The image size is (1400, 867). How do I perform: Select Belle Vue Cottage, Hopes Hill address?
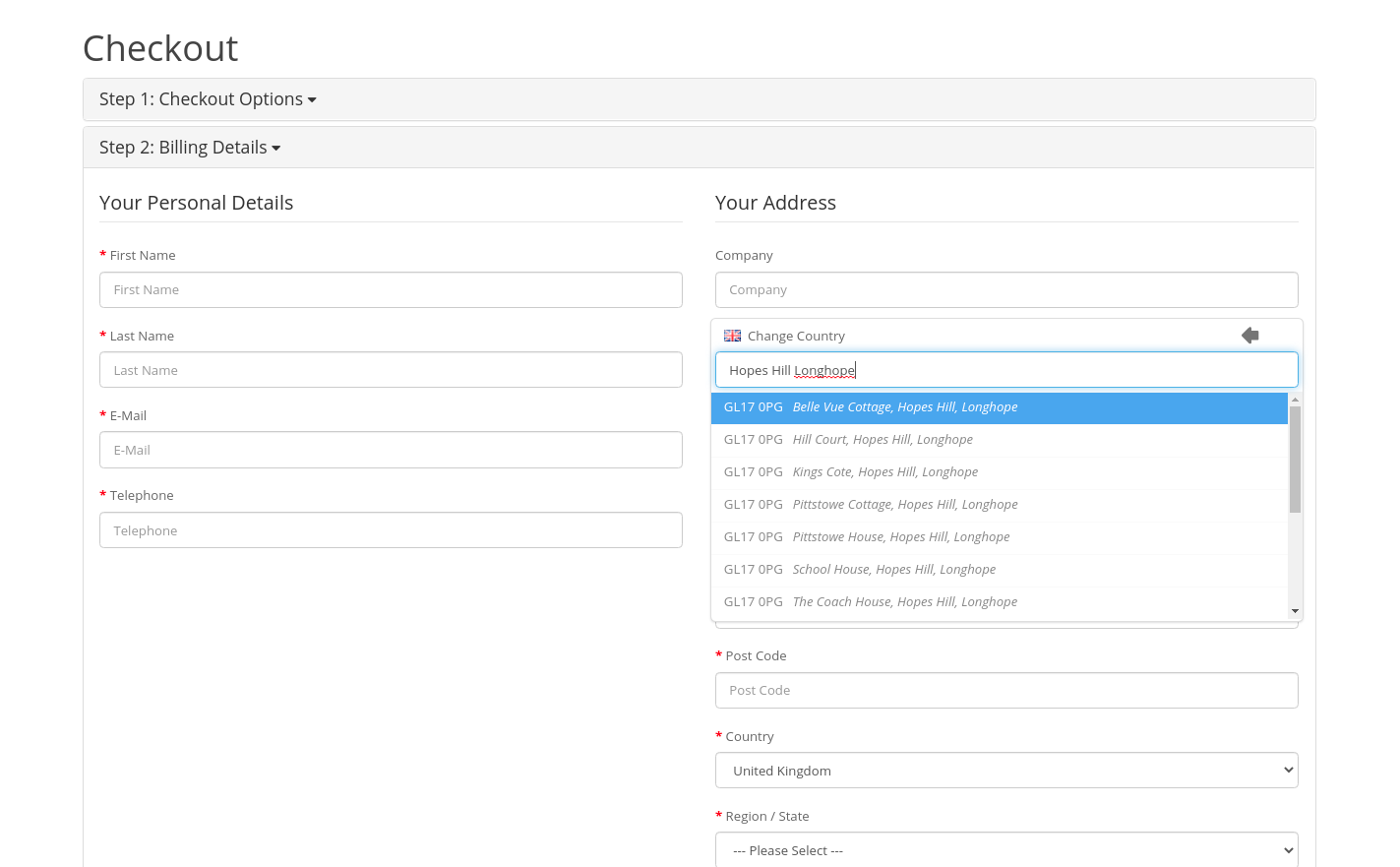1000,407
